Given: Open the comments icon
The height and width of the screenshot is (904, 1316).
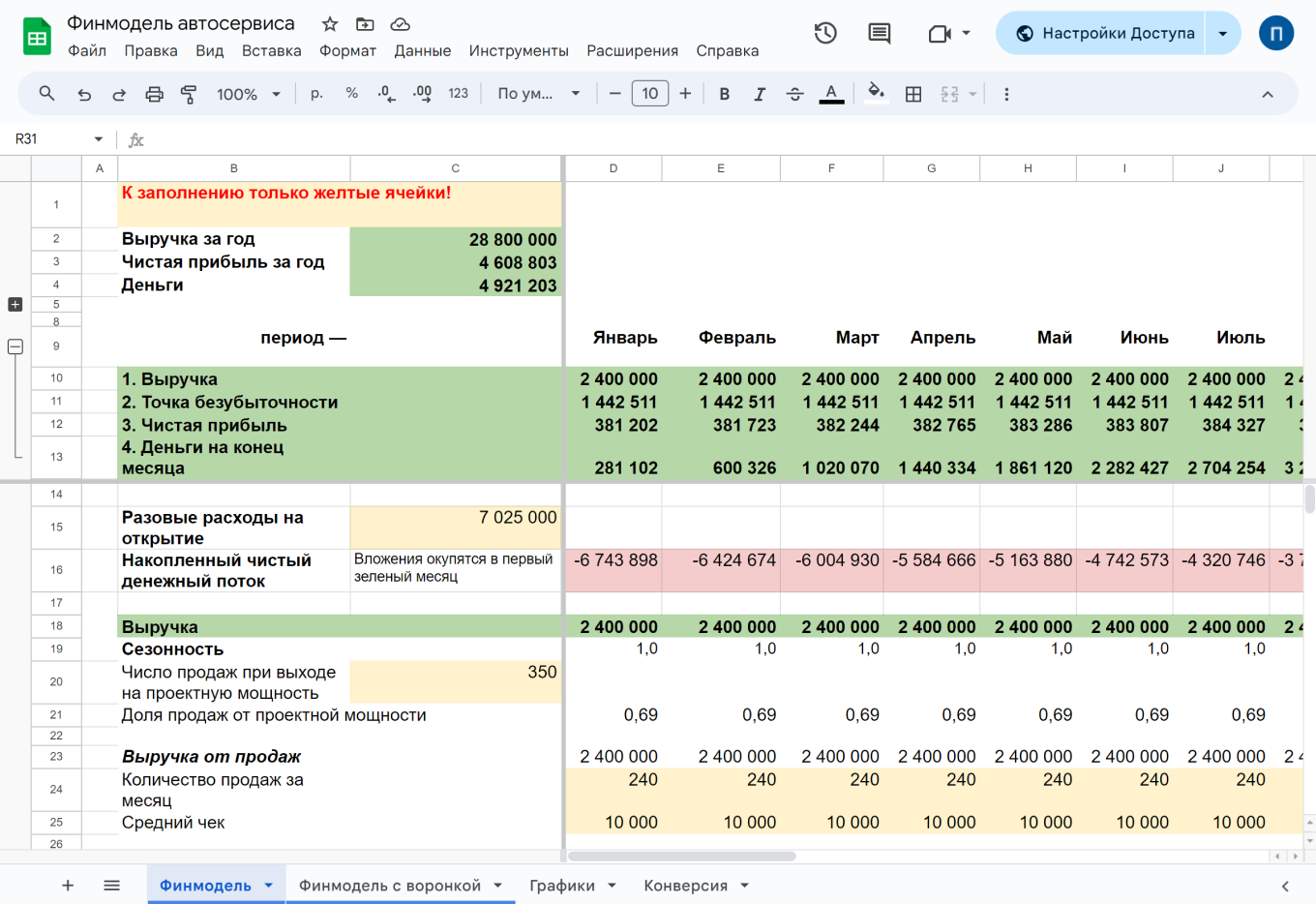Looking at the screenshot, I should pyautogui.click(x=879, y=34).
